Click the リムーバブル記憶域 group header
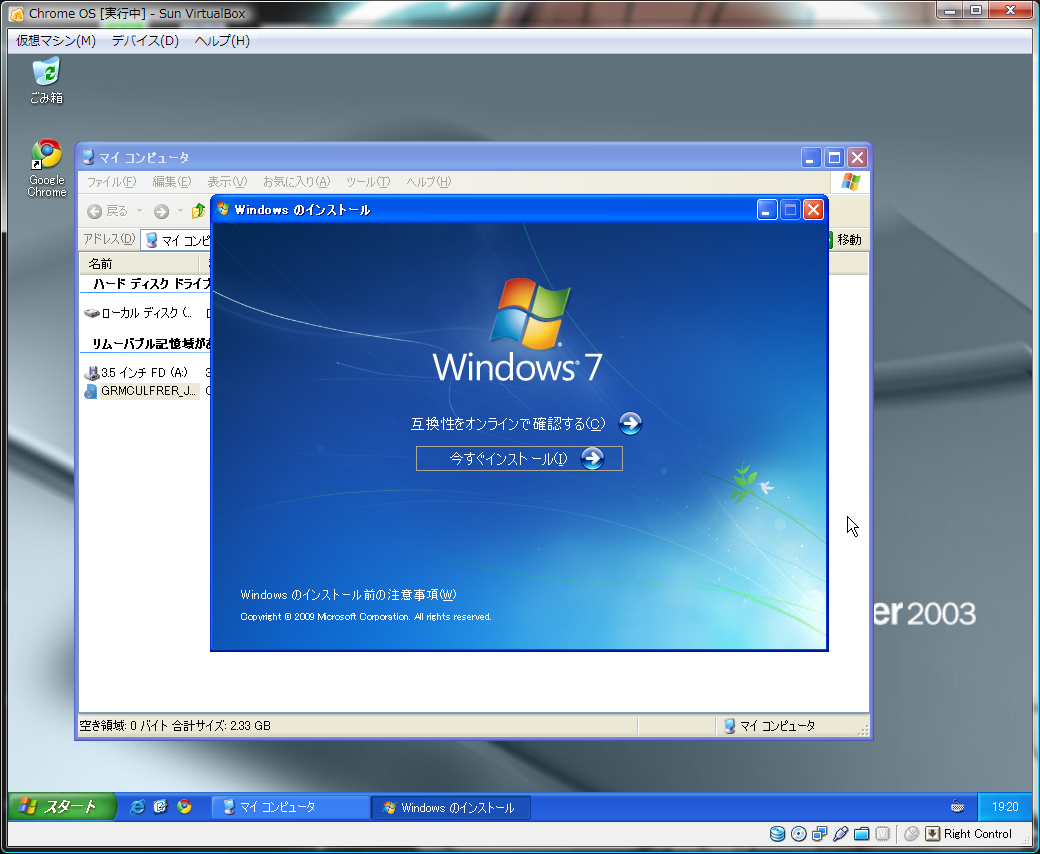Viewport: 1040px width, 854px height. [x=151, y=343]
